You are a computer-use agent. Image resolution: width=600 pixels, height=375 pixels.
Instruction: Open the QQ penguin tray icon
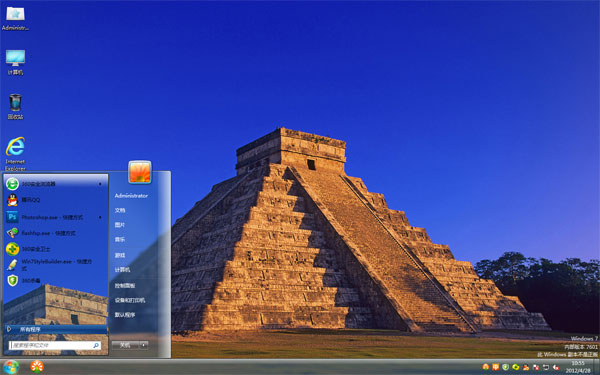526,367
